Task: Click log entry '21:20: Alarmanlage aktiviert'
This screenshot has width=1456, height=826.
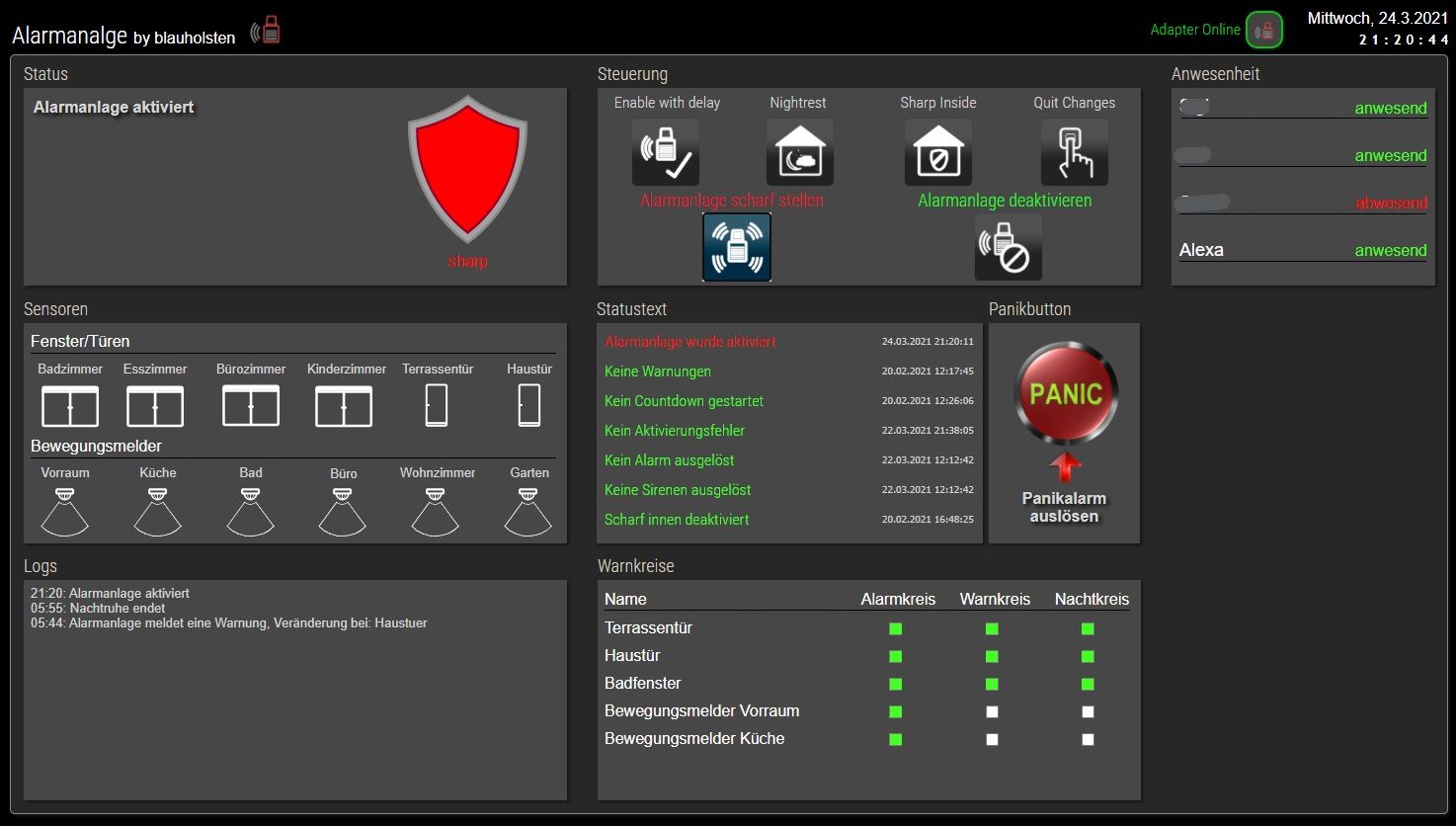Action: coord(110,594)
